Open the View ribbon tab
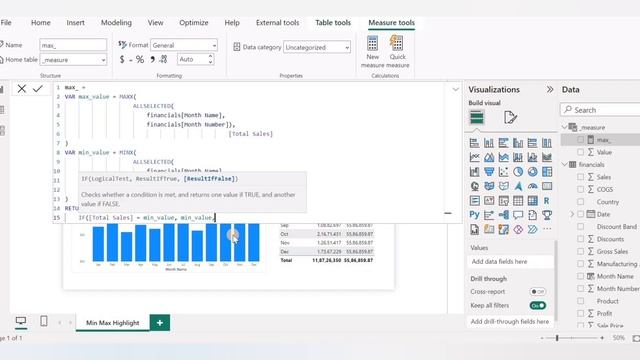The width and height of the screenshot is (640, 360). (x=156, y=23)
